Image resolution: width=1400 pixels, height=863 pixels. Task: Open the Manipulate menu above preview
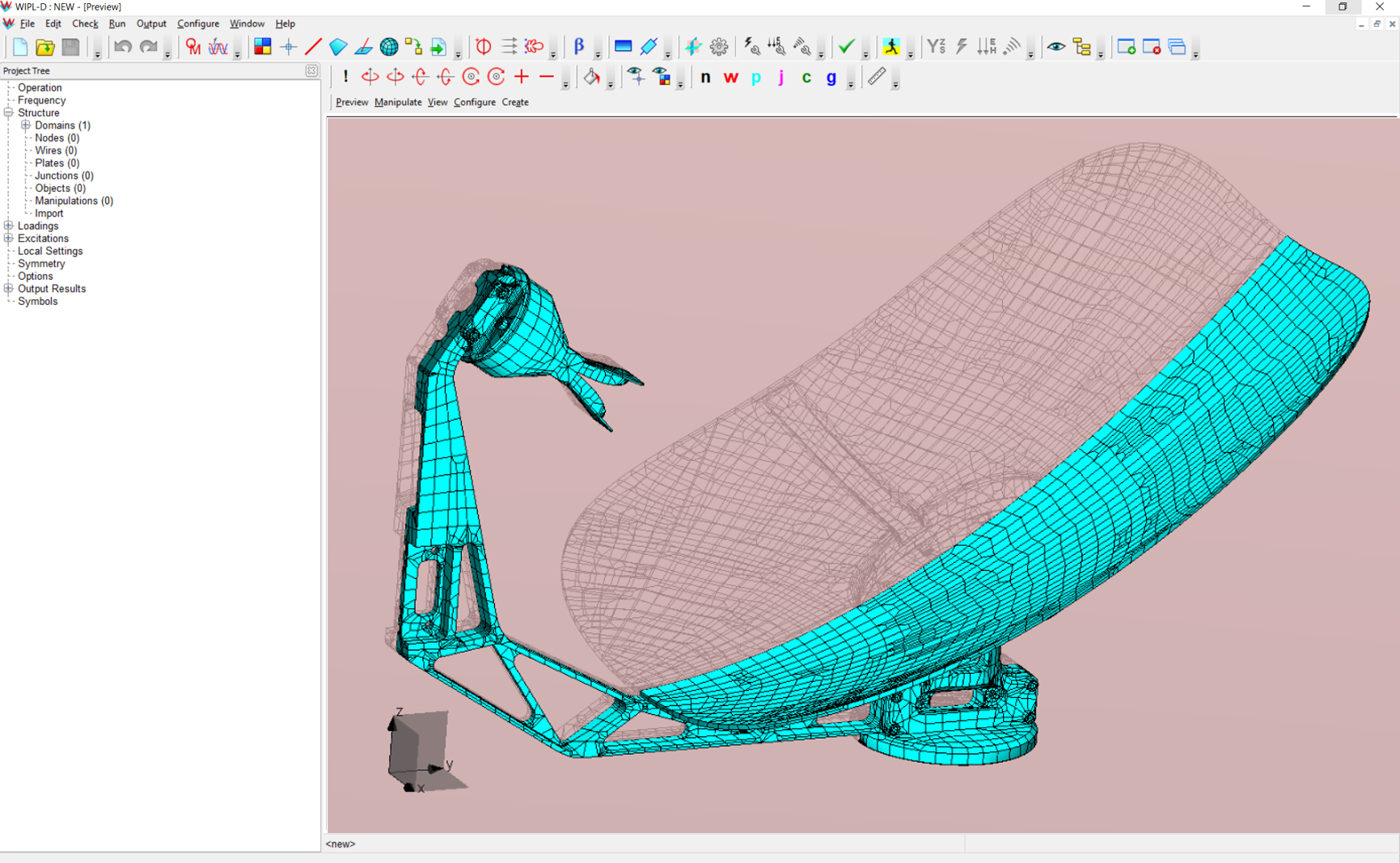click(x=397, y=102)
